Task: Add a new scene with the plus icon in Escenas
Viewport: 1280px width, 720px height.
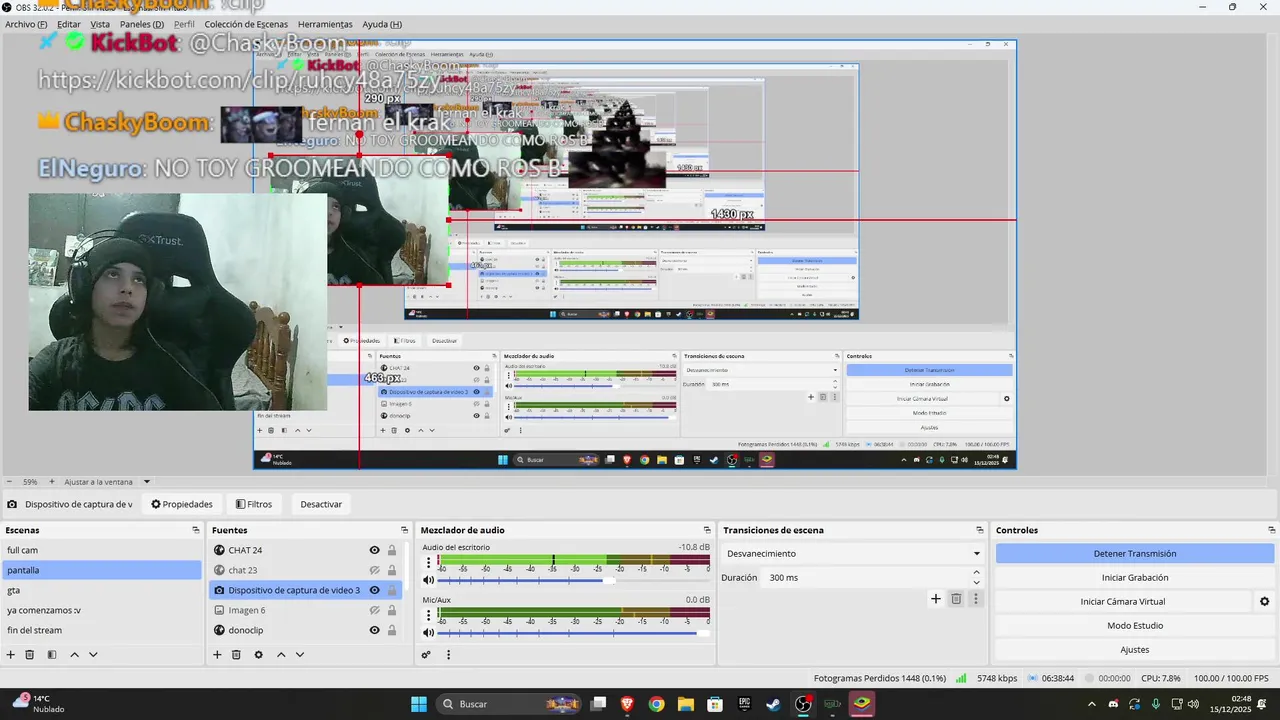Action: click(11, 655)
